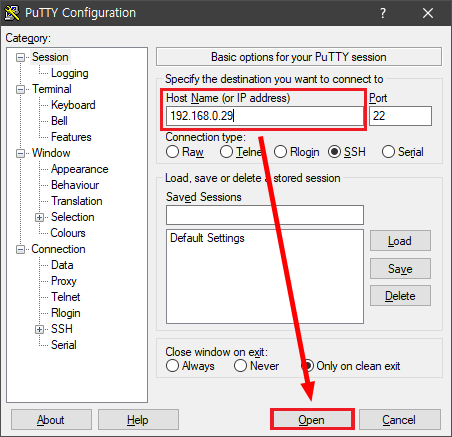Select the Raw connection type

click(185, 152)
